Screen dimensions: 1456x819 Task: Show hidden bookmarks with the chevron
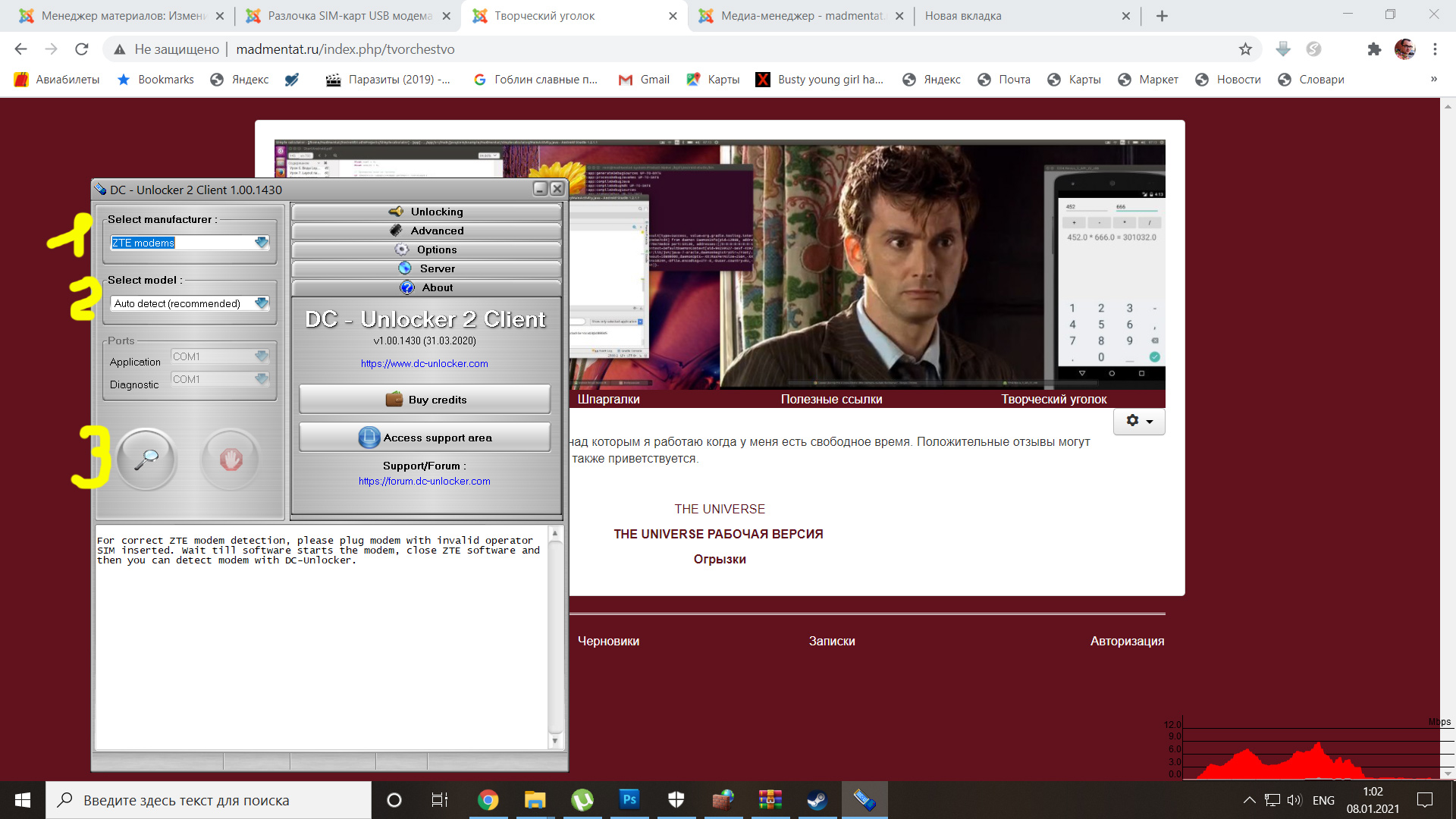point(1434,79)
